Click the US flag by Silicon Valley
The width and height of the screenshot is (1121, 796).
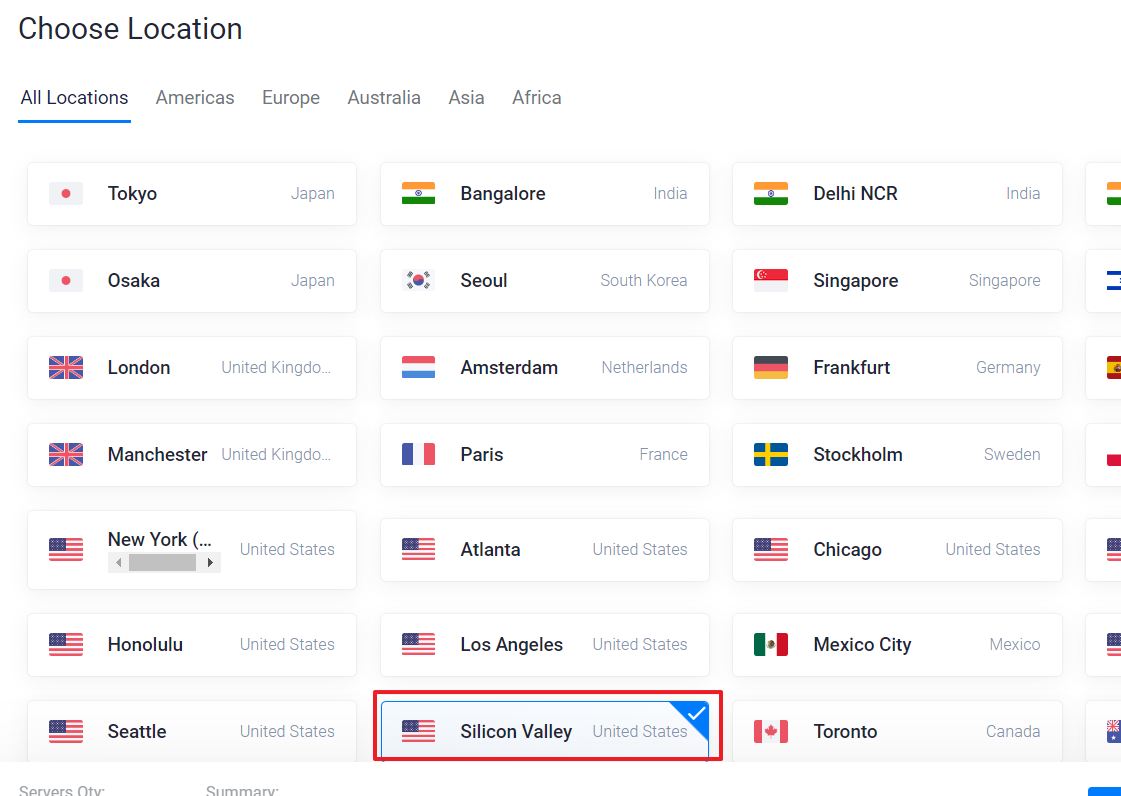coord(418,732)
